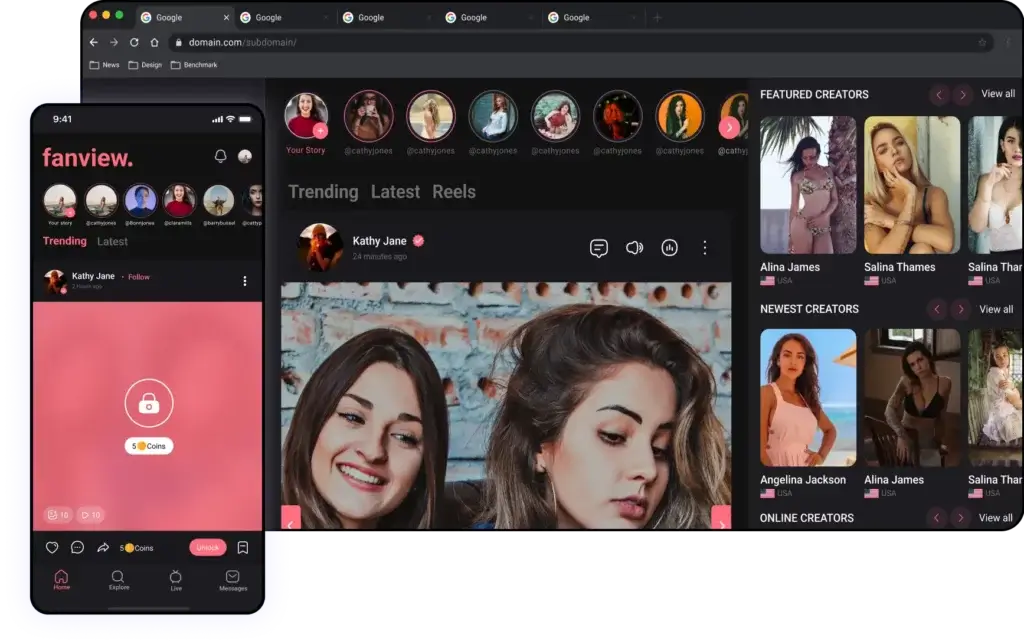Open browser home page
The height and width of the screenshot is (644, 1024).
click(154, 42)
